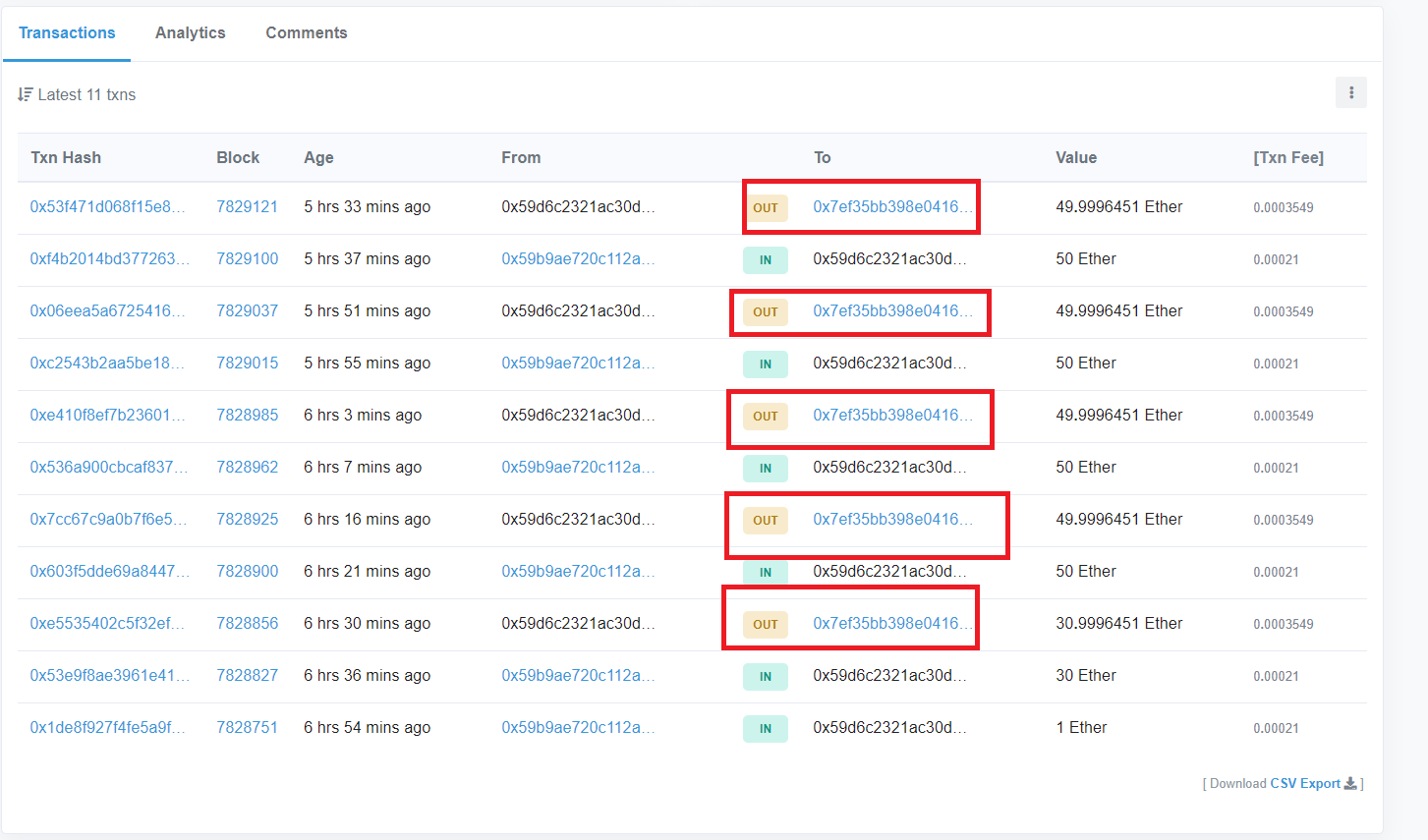
Task: Open From address in block 7829015 row
Action: pos(578,363)
